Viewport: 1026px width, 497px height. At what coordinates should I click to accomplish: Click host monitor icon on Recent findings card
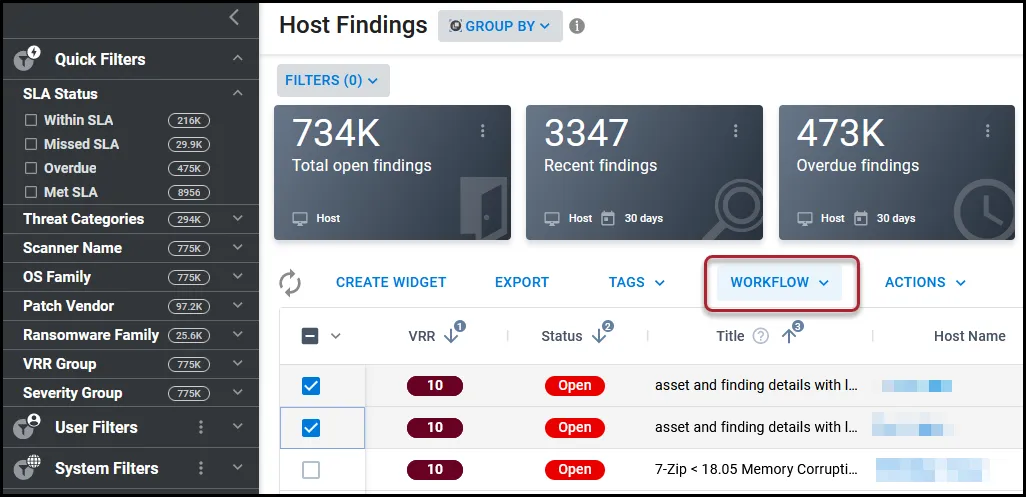tap(552, 218)
